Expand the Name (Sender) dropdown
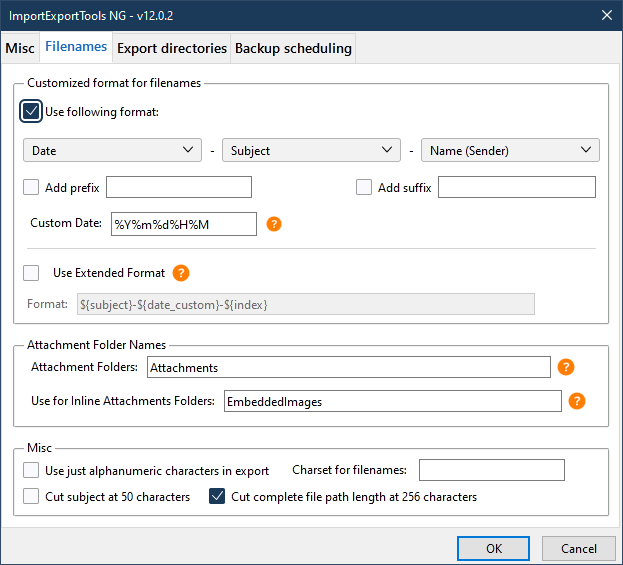The width and height of the screenshot is (623, 565). [510, 150]
